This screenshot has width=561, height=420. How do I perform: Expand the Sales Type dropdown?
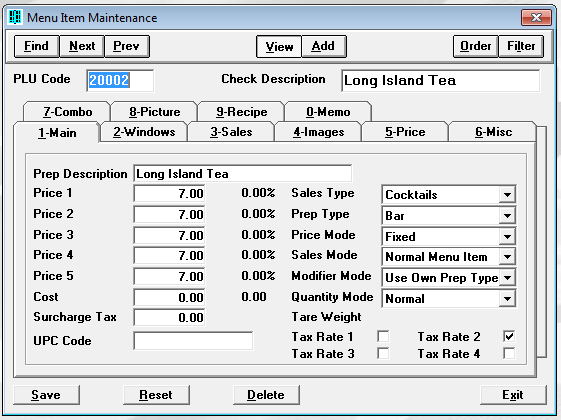coord(507,195)
